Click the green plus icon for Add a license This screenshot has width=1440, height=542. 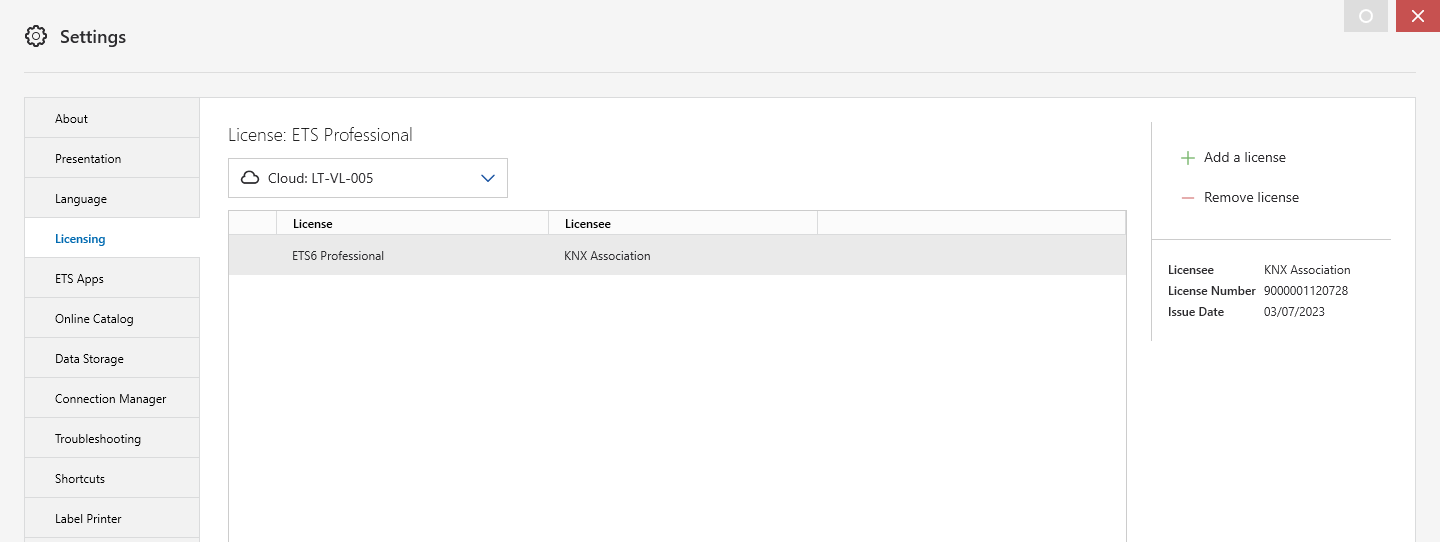pos(1188,158)
